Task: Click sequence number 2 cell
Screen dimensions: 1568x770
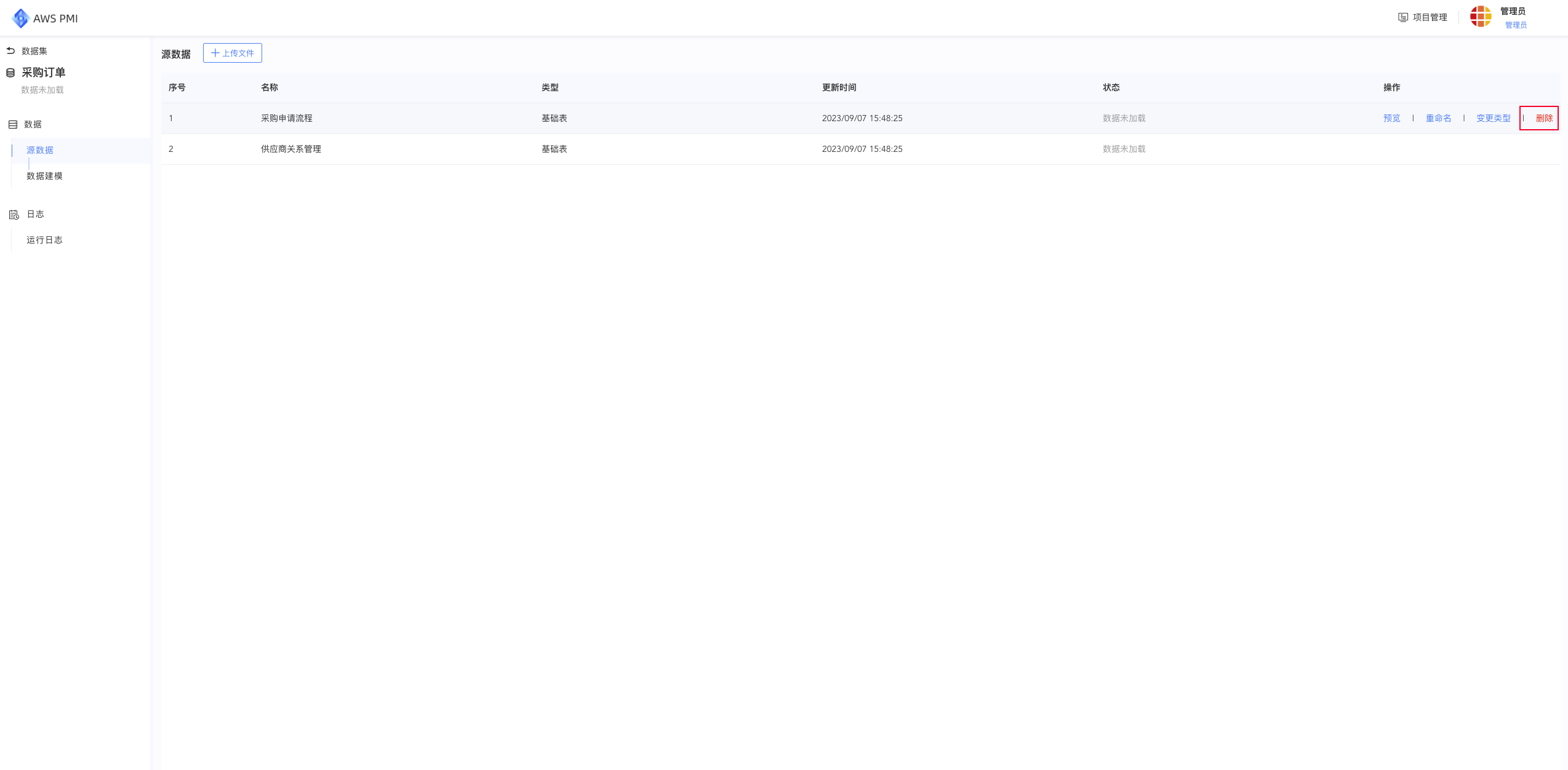Action: [171, 149]
